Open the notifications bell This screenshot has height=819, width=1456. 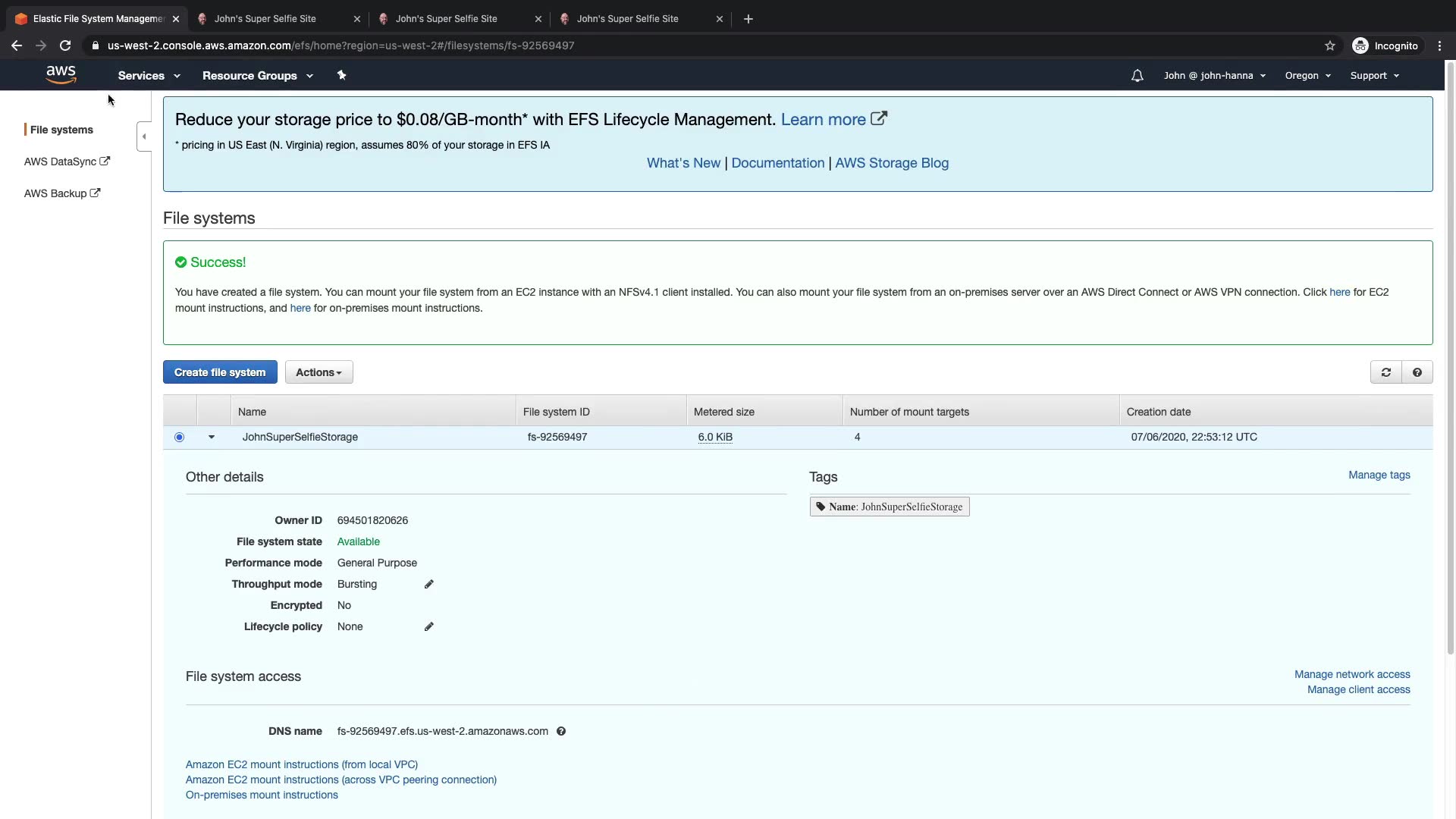point(1137,76)
